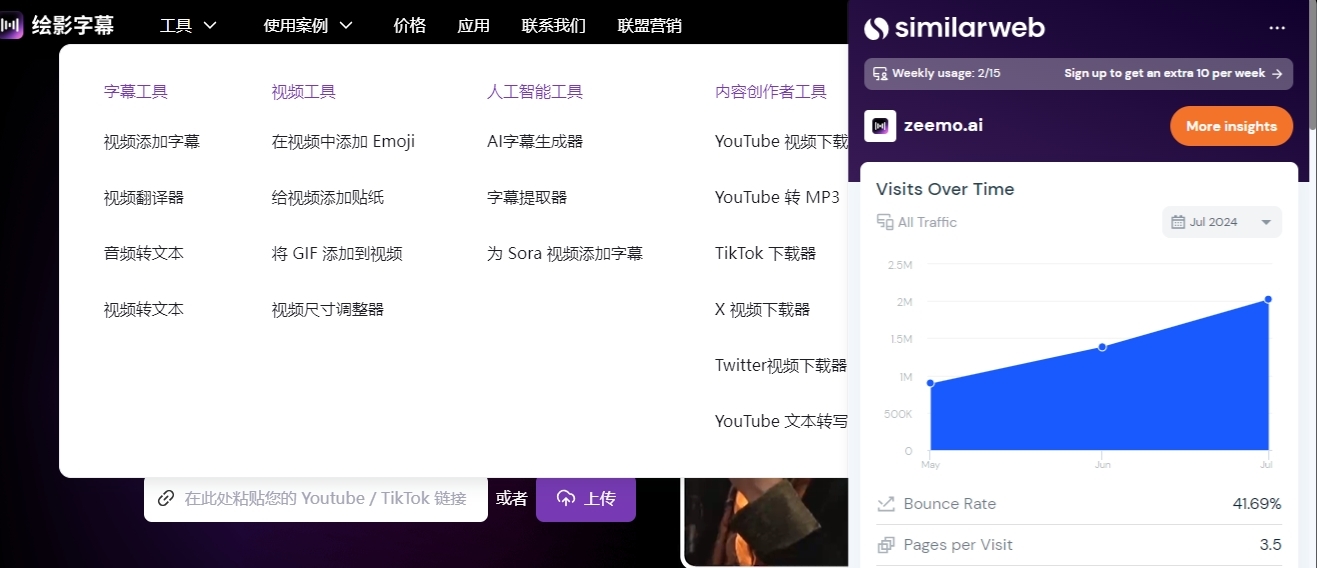
Task: Click the link icon in the paste field
Action: click(166, 498)
